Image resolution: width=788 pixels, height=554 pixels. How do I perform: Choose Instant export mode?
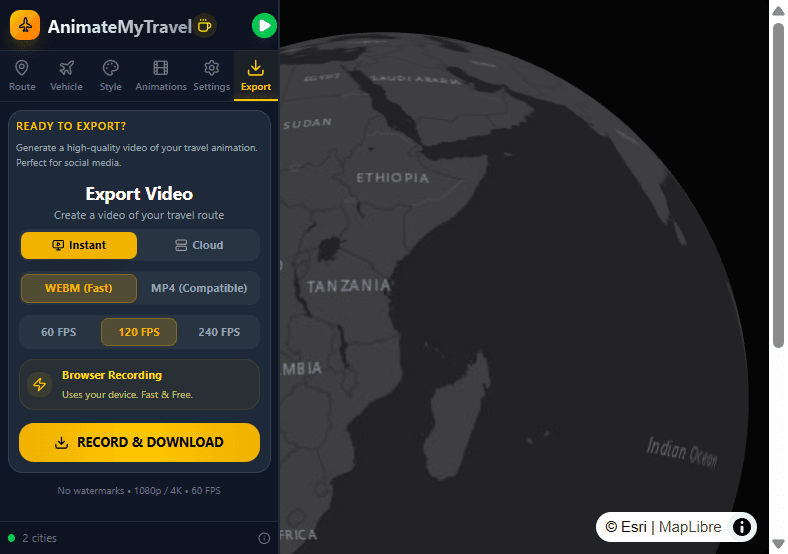coord(79,245)
